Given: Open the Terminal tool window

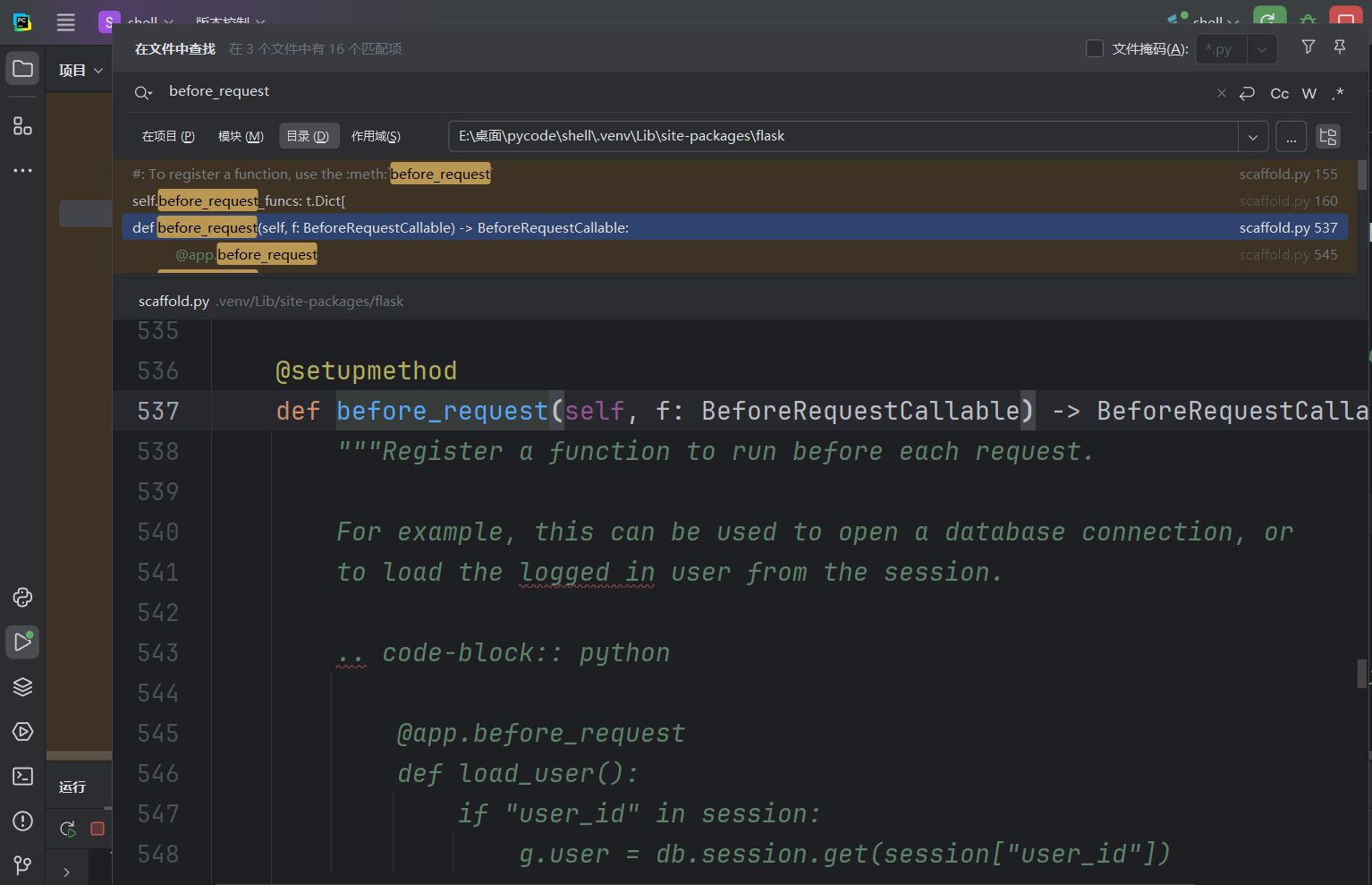Looking at the screenshot, I should [22, 776].
